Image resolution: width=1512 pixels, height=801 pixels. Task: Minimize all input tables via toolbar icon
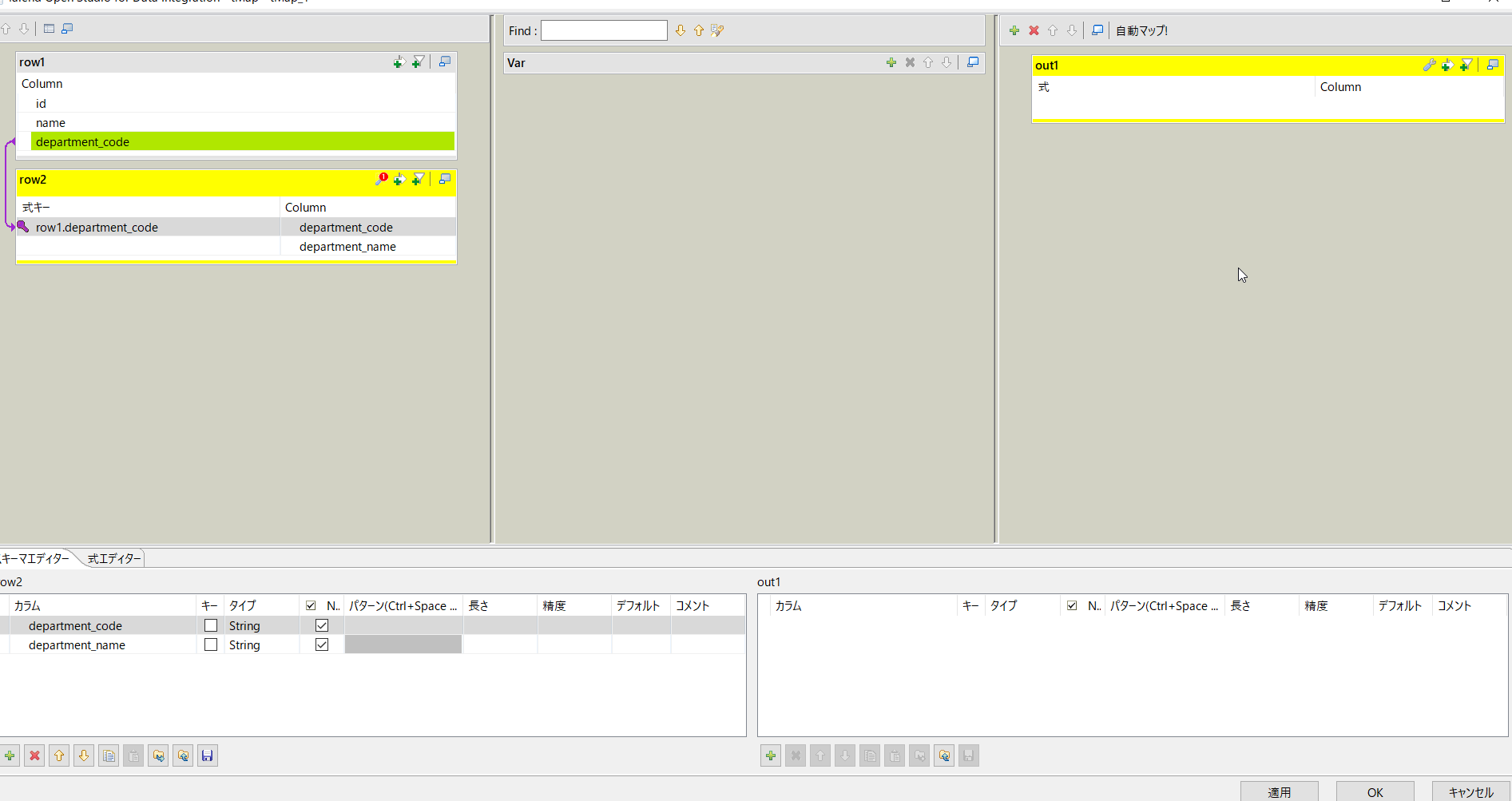pos(67,29)
